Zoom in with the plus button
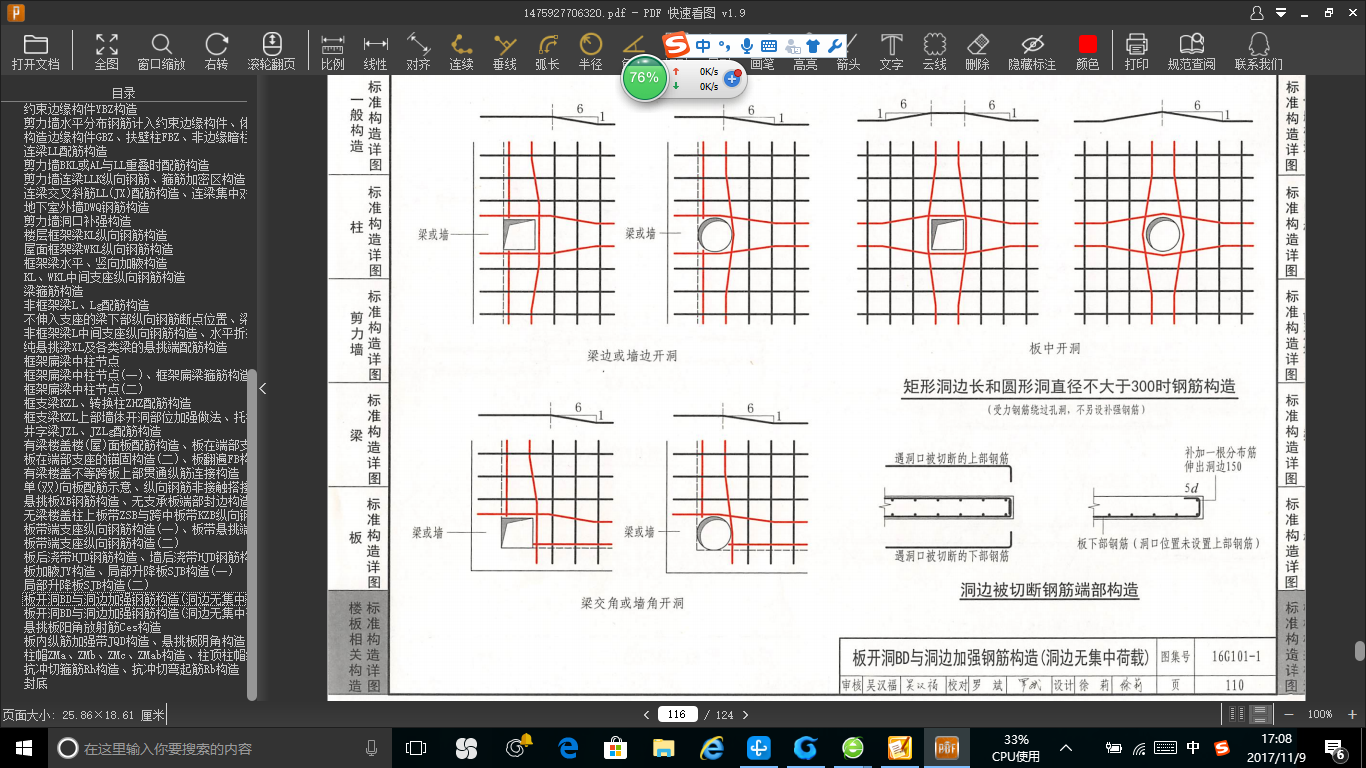Screen dimensions: 1366x768 point(1352,714)
